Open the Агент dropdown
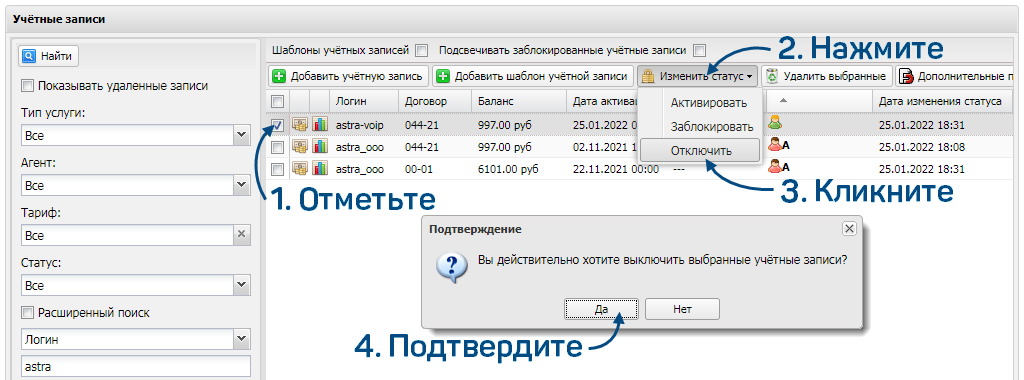1024x380 pixels. pyautogui.click(x=242, y=186)
